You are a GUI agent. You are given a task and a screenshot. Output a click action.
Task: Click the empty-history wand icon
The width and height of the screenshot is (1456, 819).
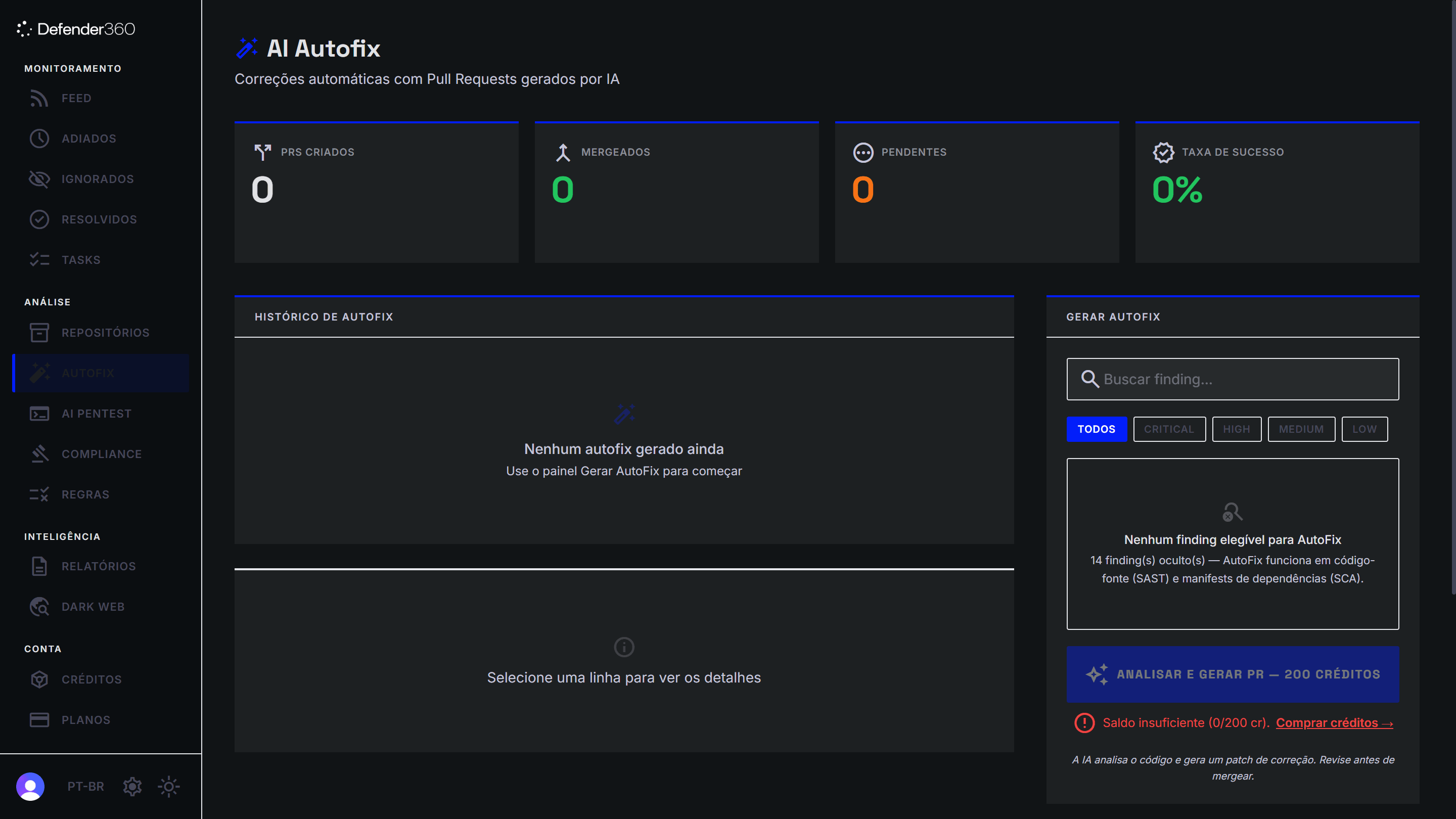pyautogui.click(x=624, y=414)
